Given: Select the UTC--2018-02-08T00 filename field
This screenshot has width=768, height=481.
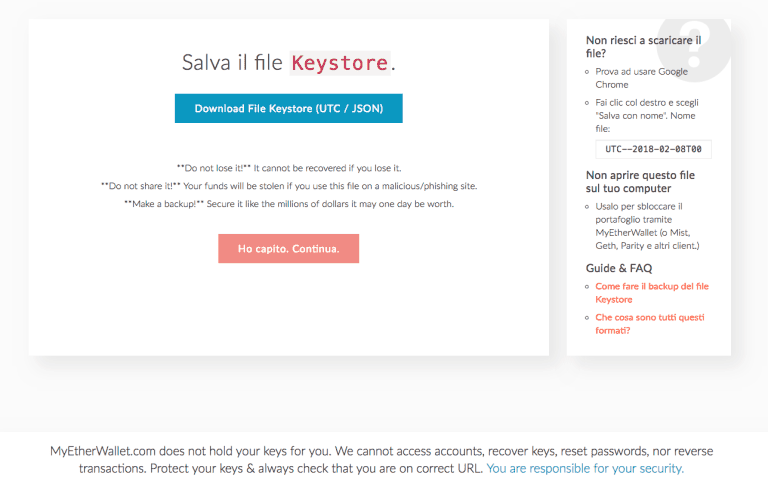Looking at the screenshot, I should (653, 149).
